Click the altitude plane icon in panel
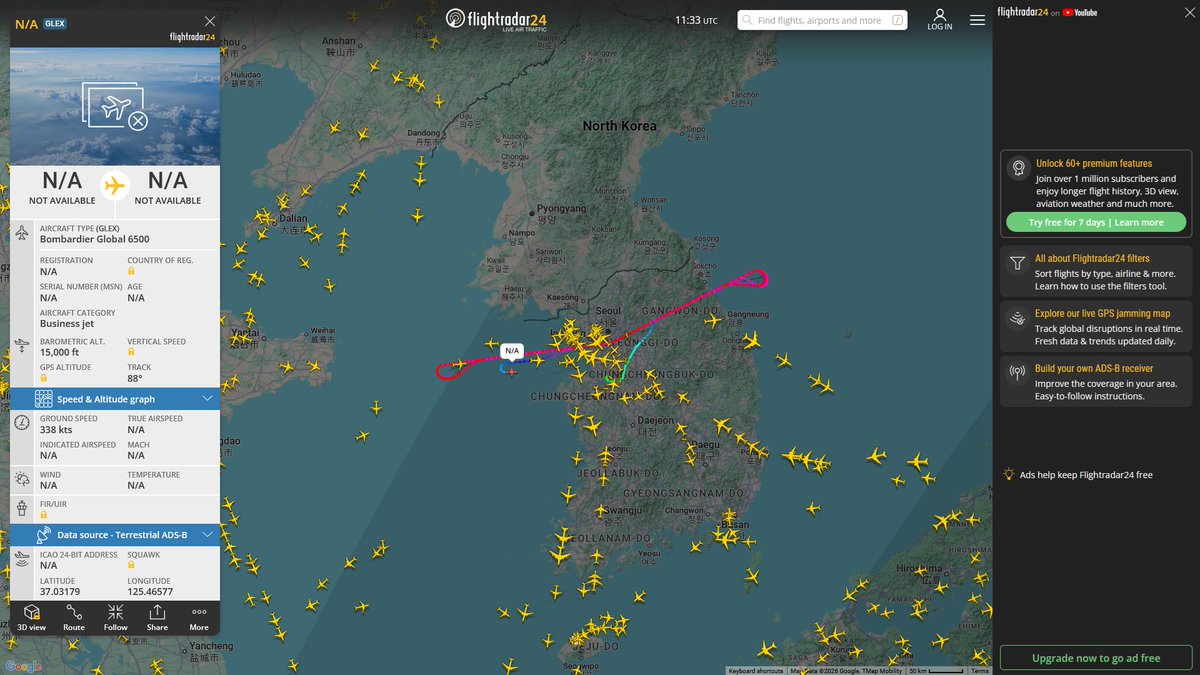 [x=22, y=346]
